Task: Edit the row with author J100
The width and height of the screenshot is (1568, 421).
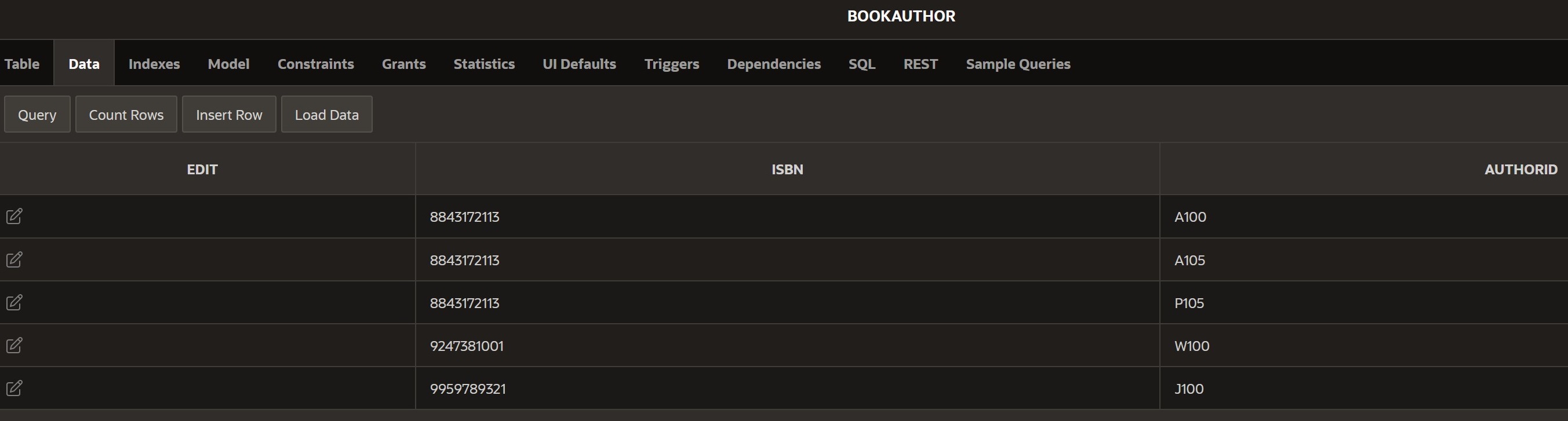Action: (x=14, y=388)
